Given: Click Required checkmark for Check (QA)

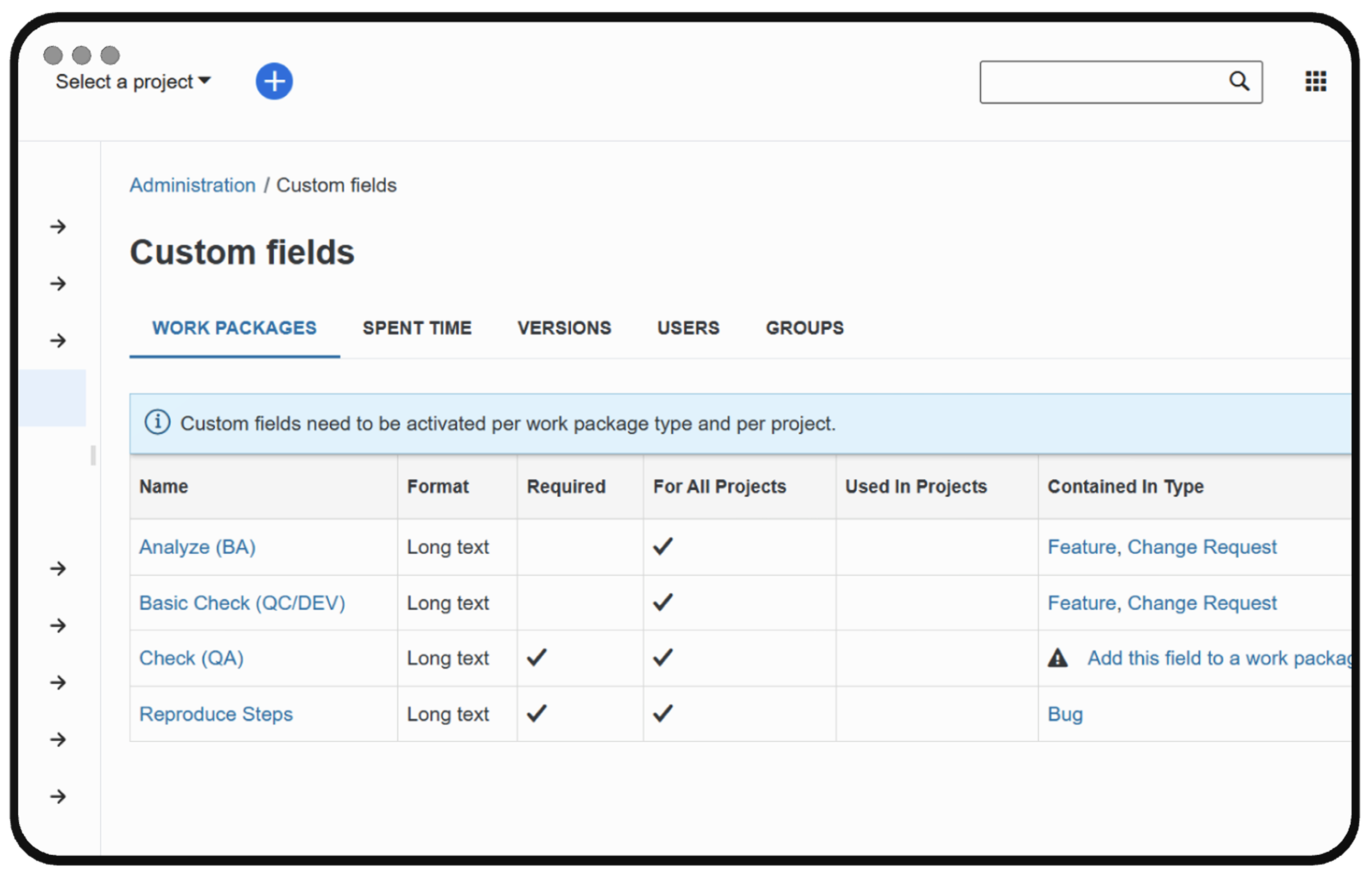Looking at the screenshot, I should pyautogui.click(x=536, y=657).
